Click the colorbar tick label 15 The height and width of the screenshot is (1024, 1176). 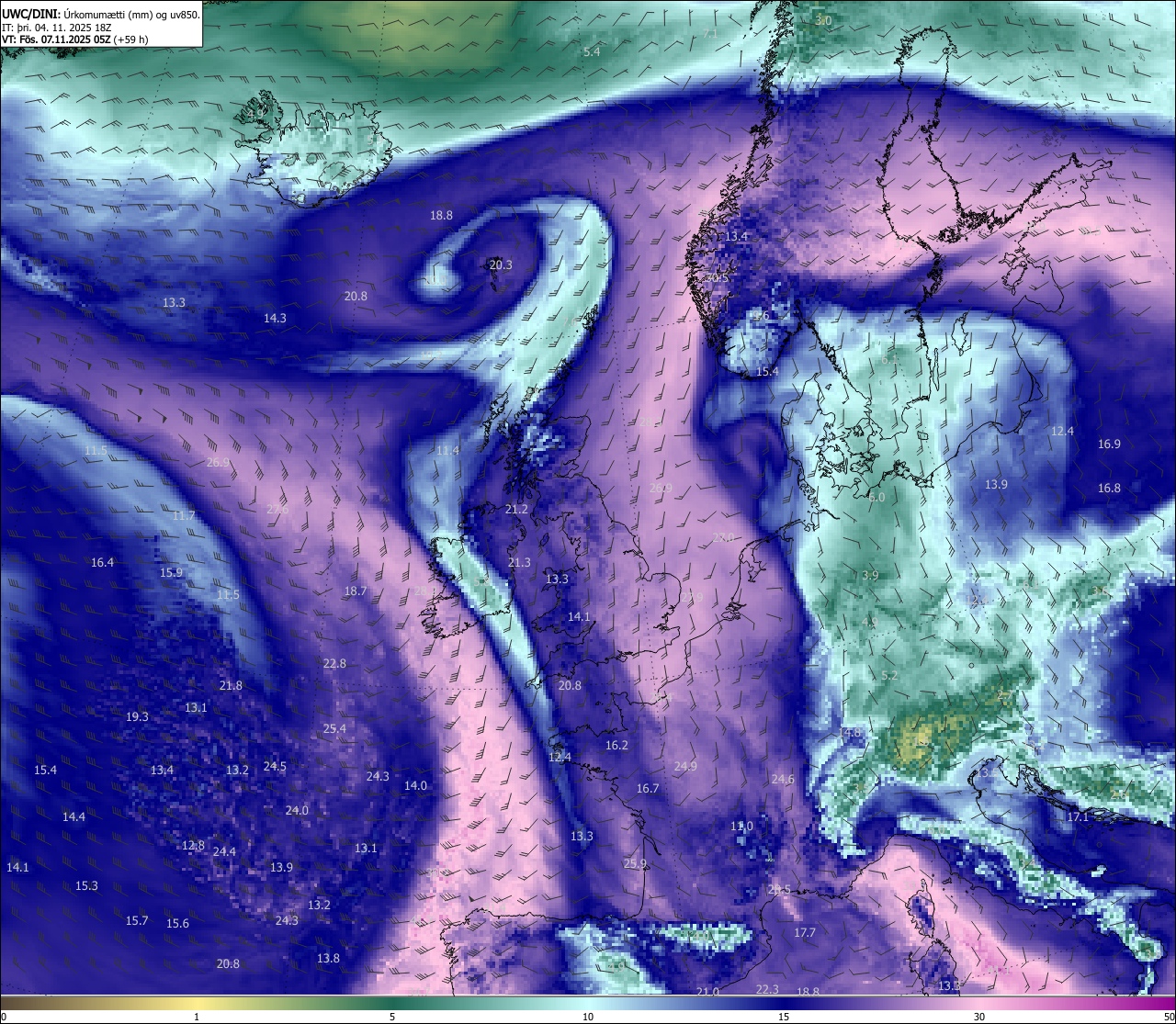point(784,1017)
